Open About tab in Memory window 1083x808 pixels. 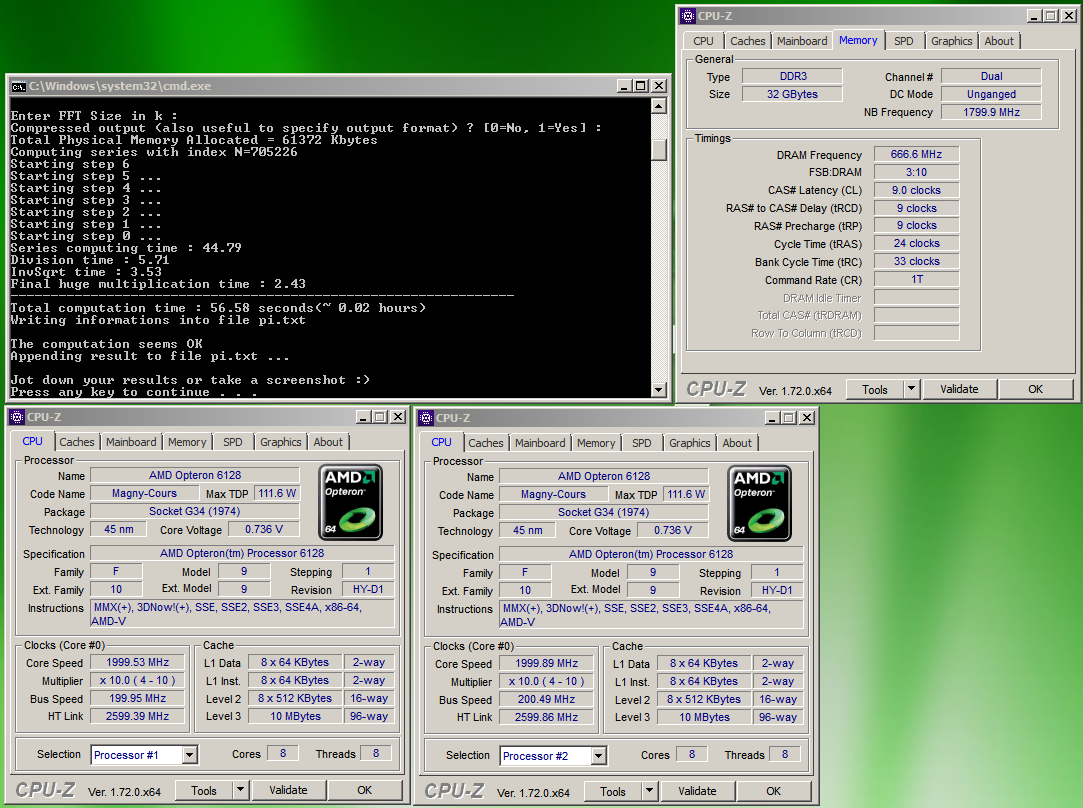(x=999, y=41)
